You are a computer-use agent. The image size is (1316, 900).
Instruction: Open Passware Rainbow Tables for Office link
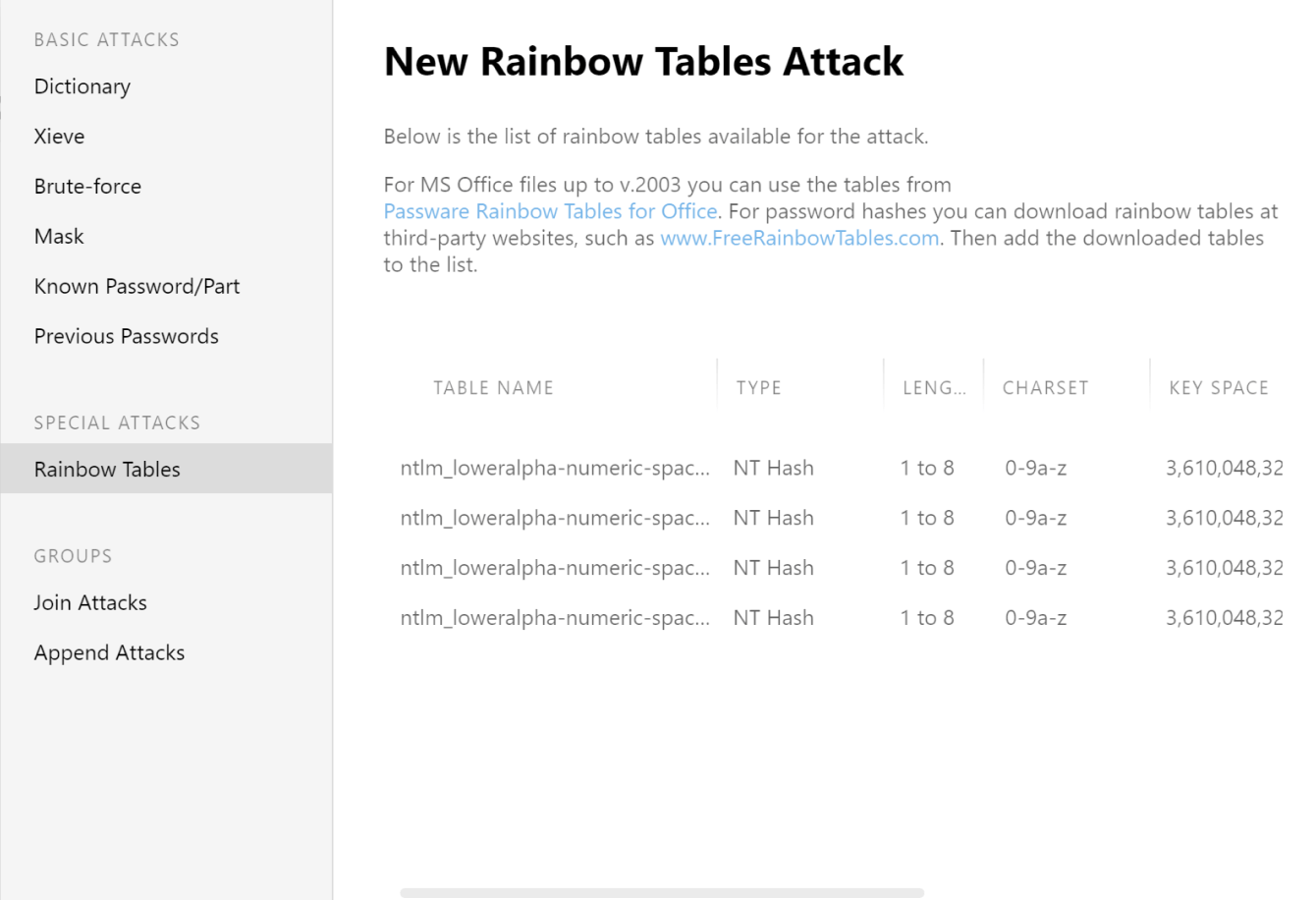(x=550, y=211)
